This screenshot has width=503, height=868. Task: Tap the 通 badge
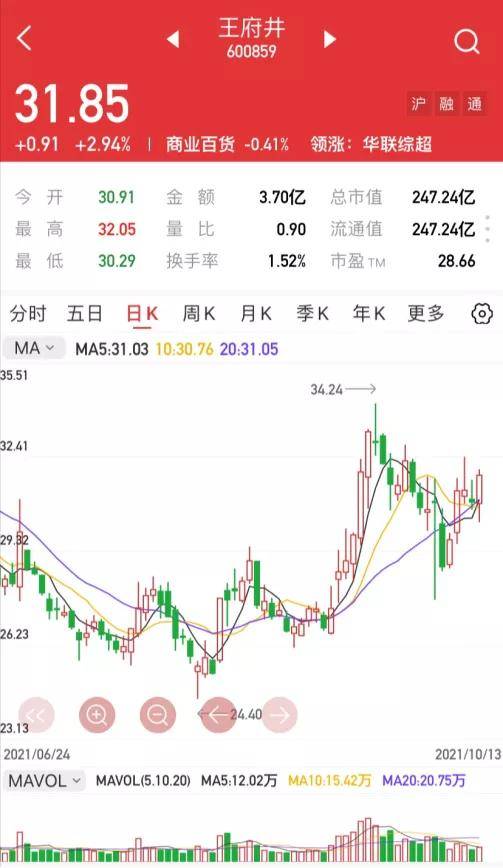[474, 104]
